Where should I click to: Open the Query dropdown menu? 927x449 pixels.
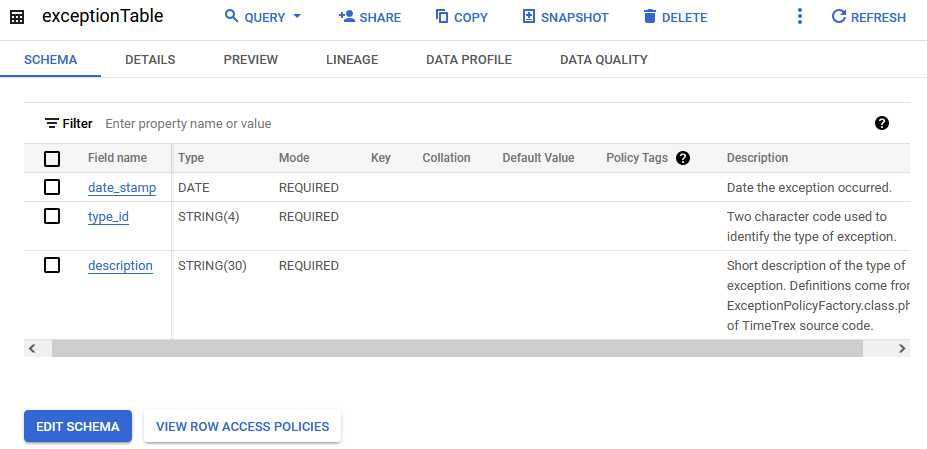[x=263, y=17]
